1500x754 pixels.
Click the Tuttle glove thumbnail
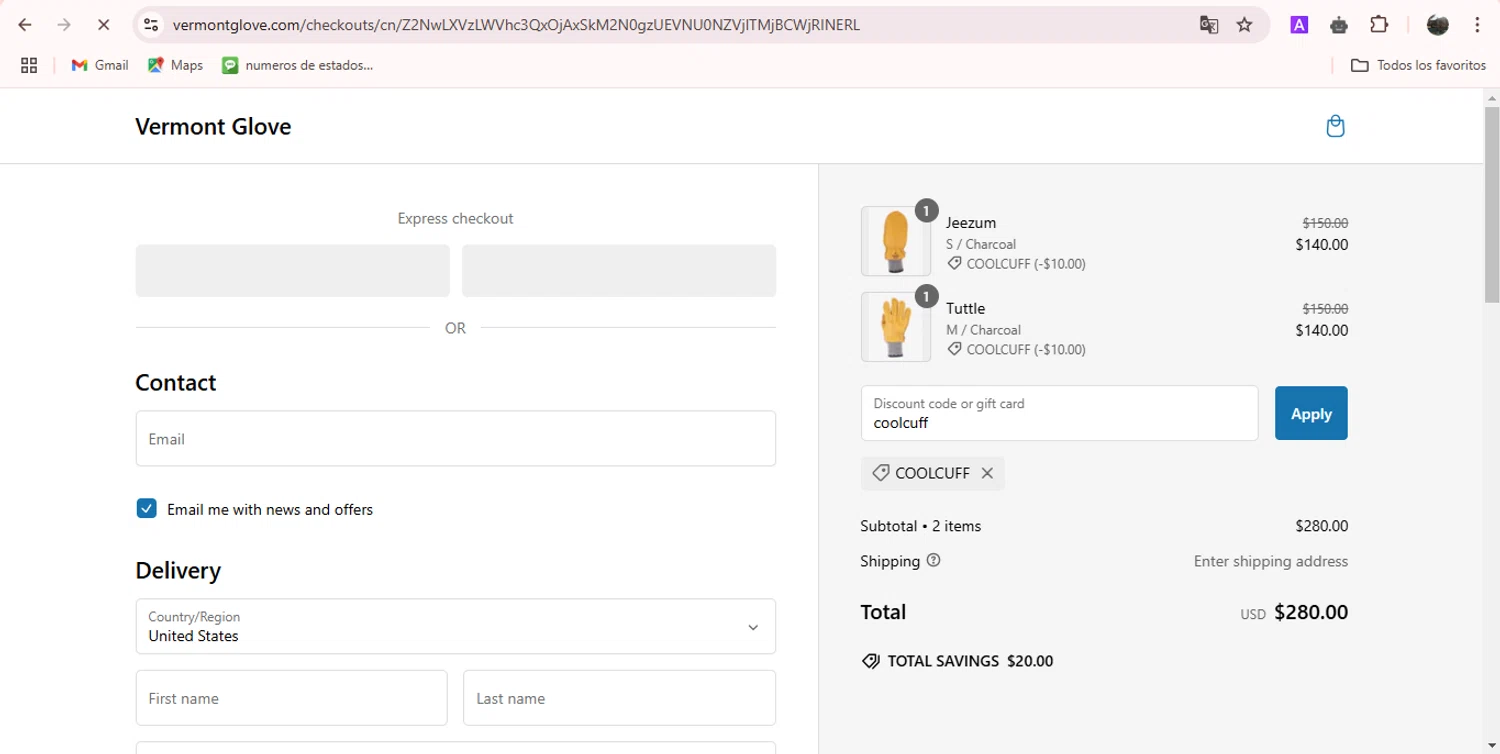point(895,327)
